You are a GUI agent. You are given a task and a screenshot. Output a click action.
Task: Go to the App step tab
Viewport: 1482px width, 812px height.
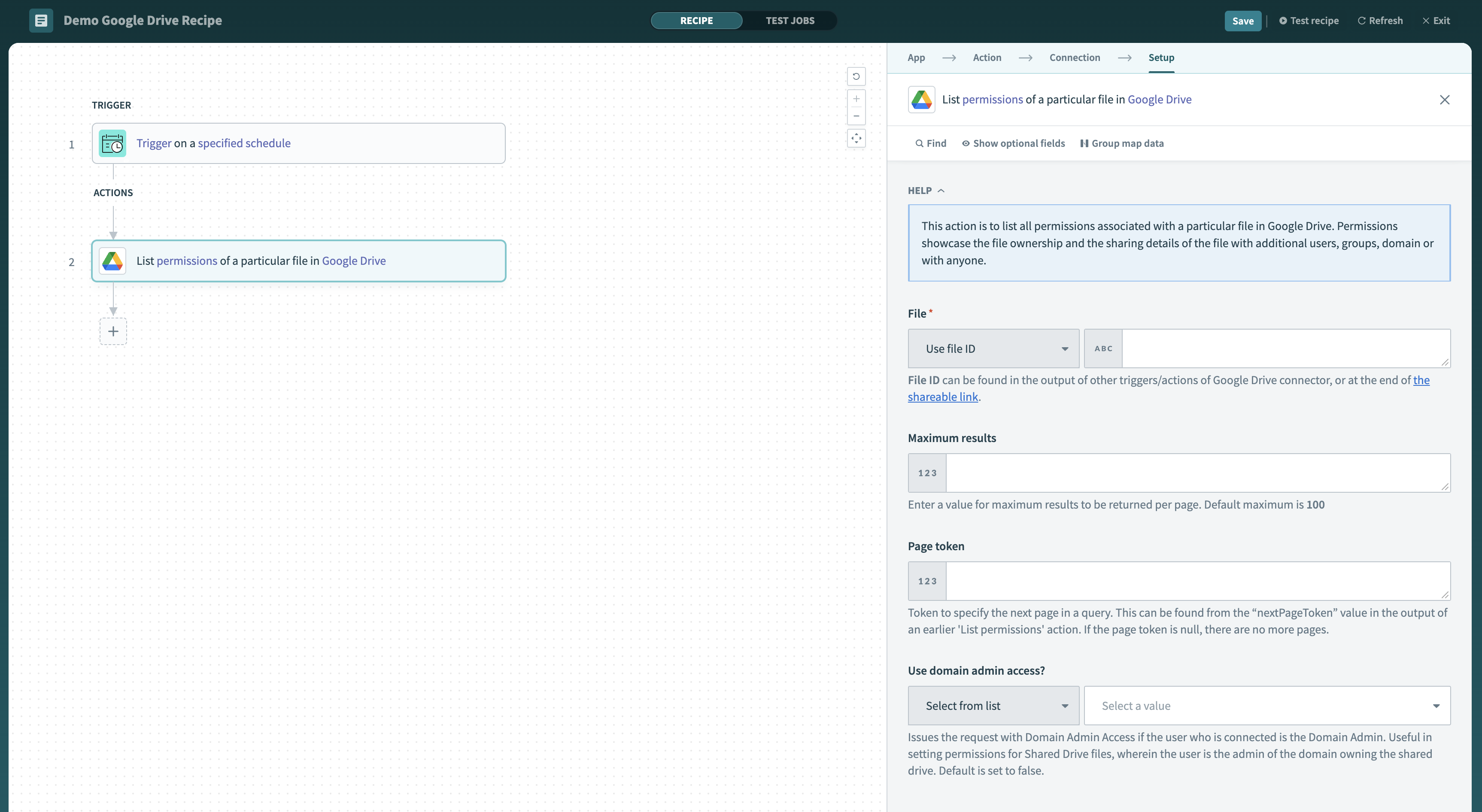tap(916, 58)
